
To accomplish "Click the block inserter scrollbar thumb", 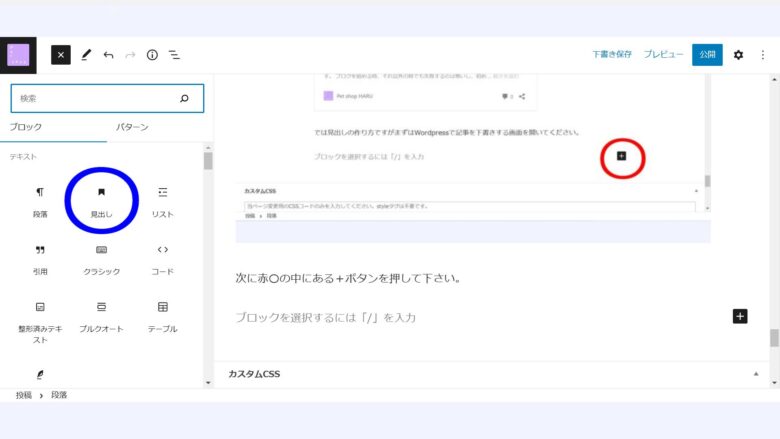I will tap(208, 161).
